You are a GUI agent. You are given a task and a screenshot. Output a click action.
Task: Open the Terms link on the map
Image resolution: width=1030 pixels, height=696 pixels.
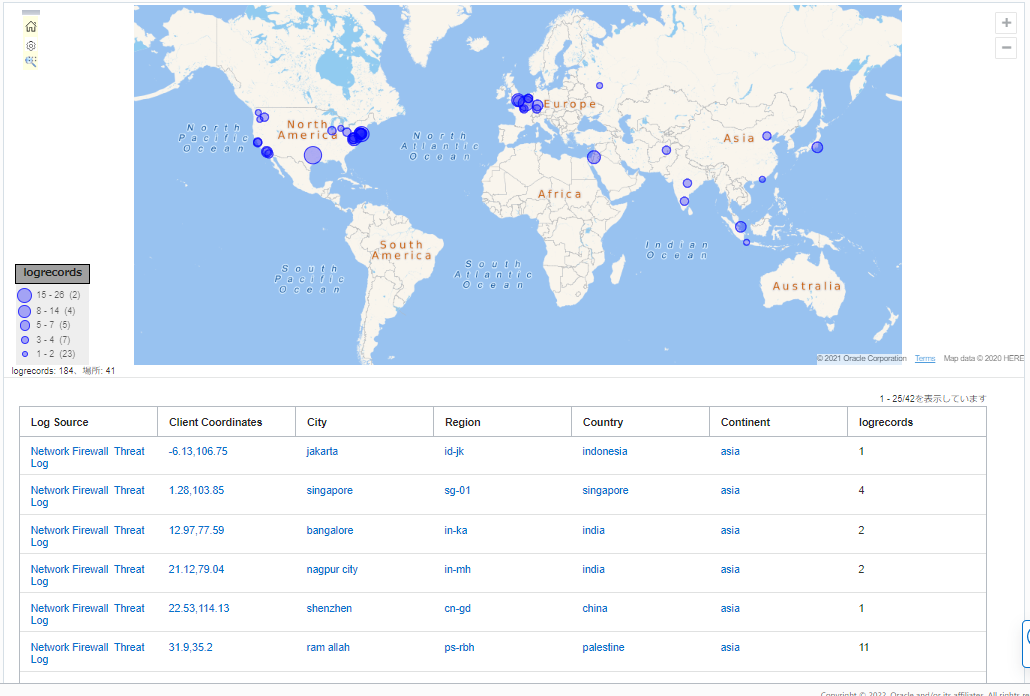click(x=925, y=358)
